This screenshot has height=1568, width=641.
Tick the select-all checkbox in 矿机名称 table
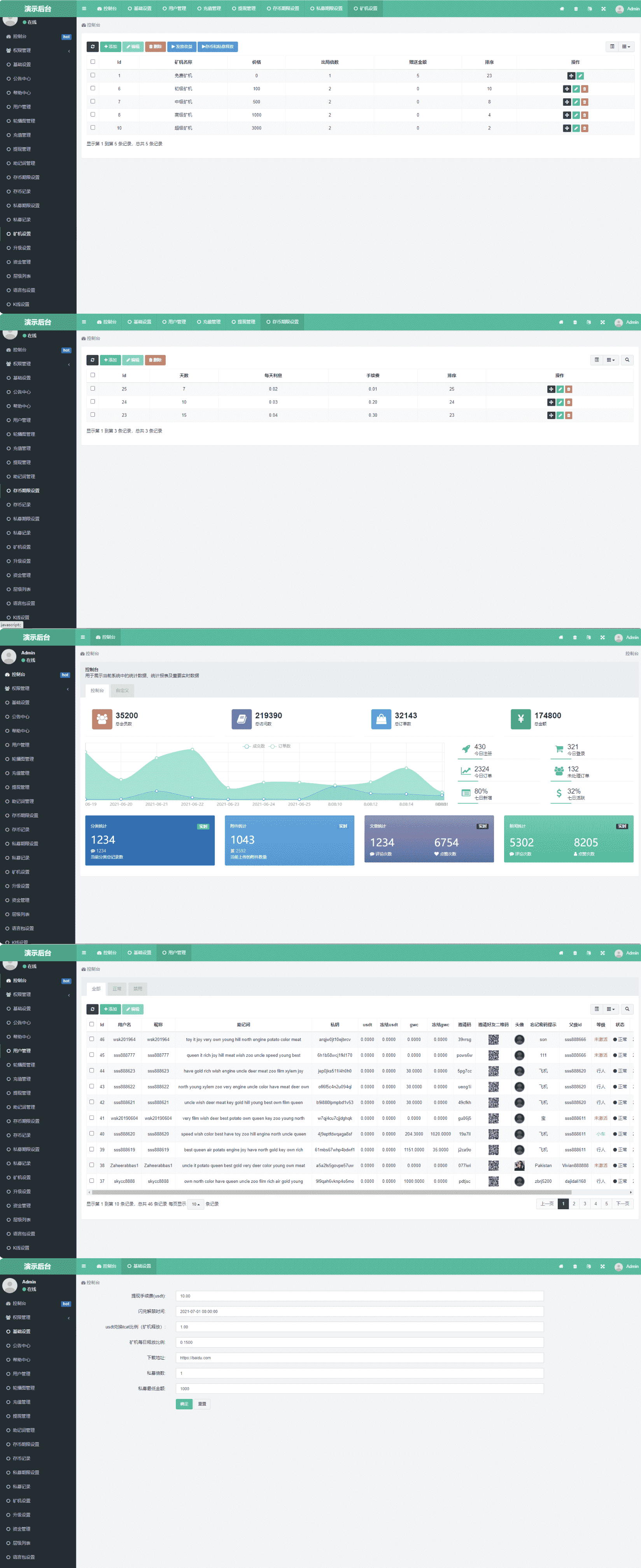tap(93, 61)
